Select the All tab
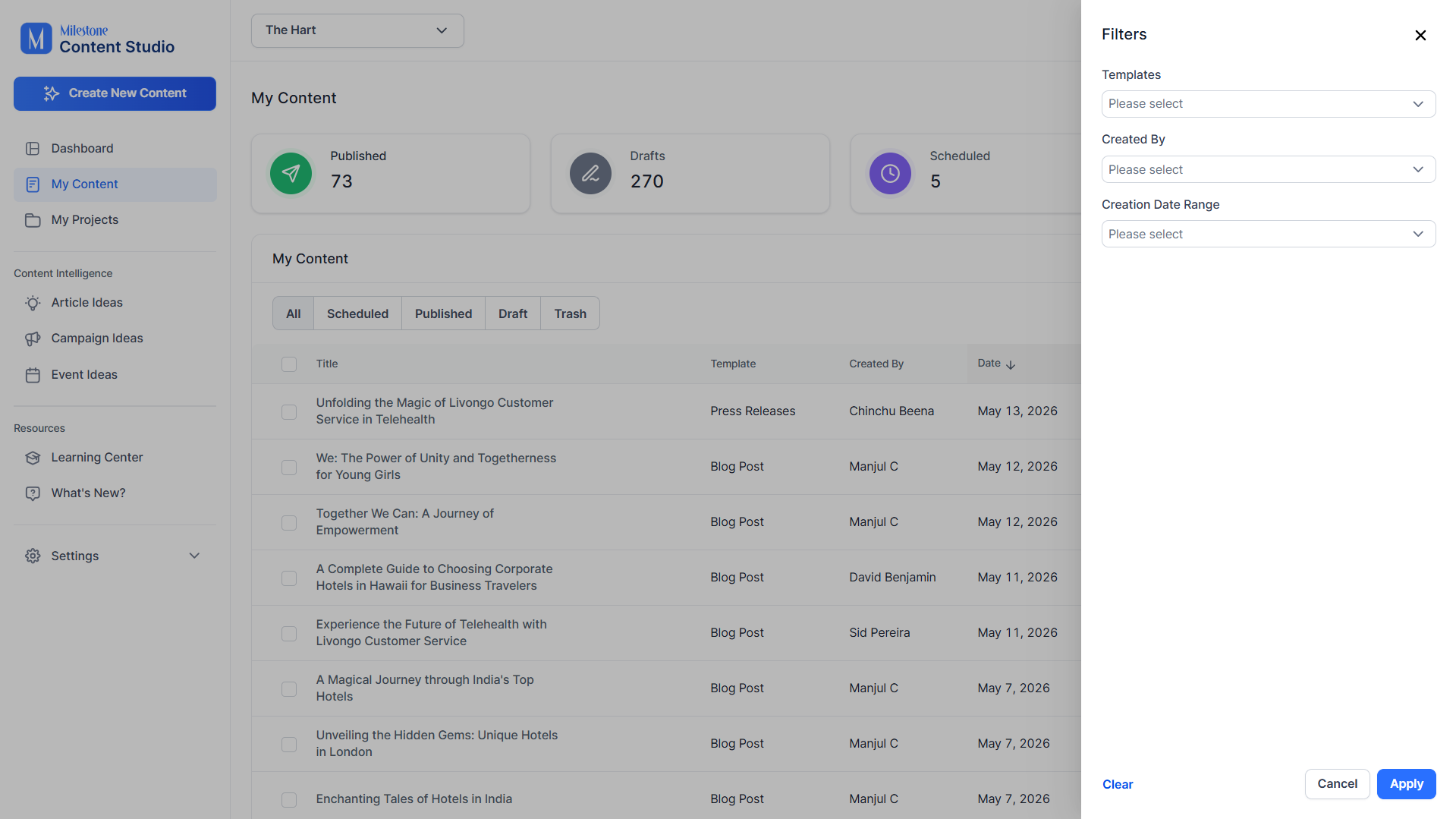 tap(293, 313)
